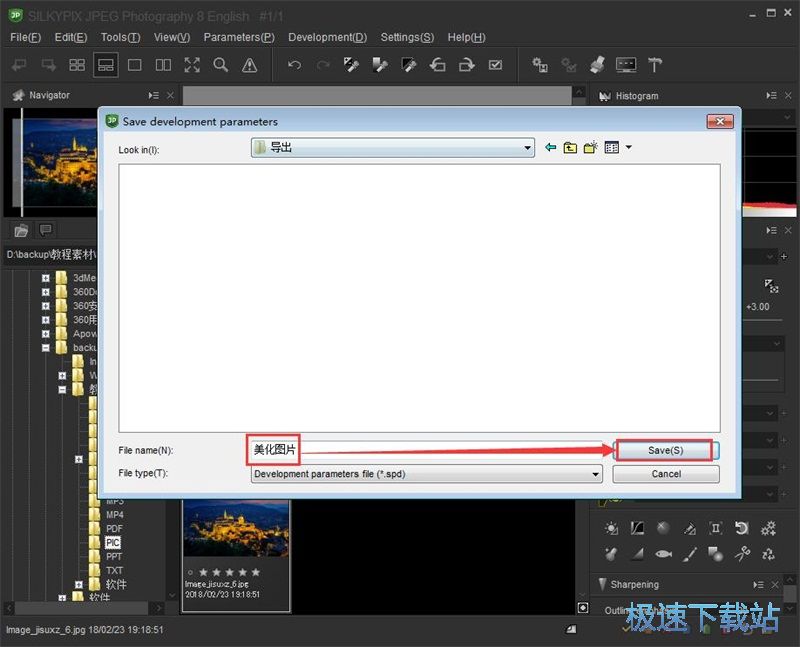Click the flashlight icon in tool grid
800x647 pixels.
(611, 554)
